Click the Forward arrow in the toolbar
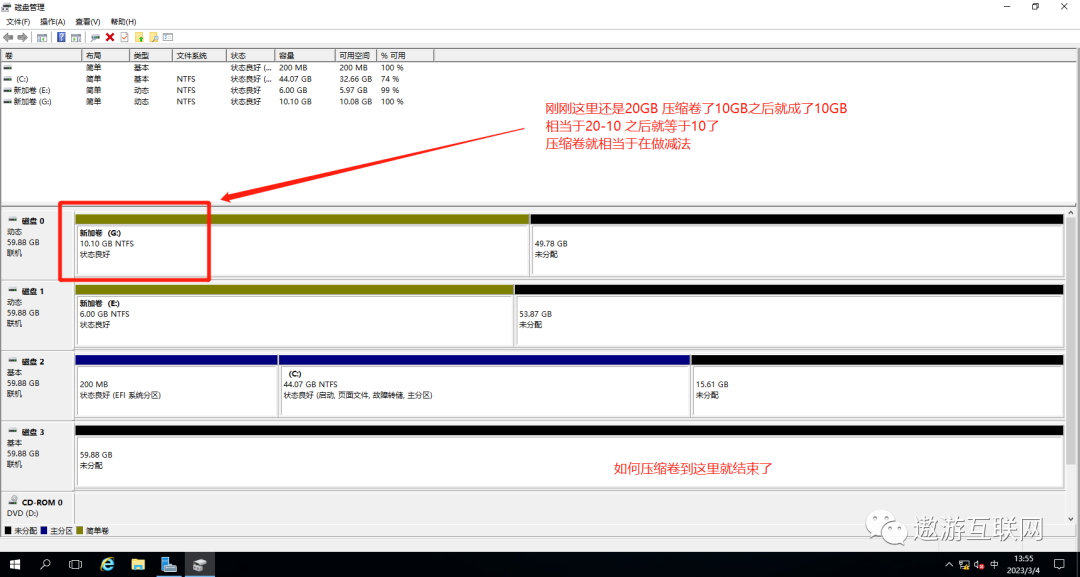Image resolution: width=1080 pixels, height=577 pixels. coord(23,37)
